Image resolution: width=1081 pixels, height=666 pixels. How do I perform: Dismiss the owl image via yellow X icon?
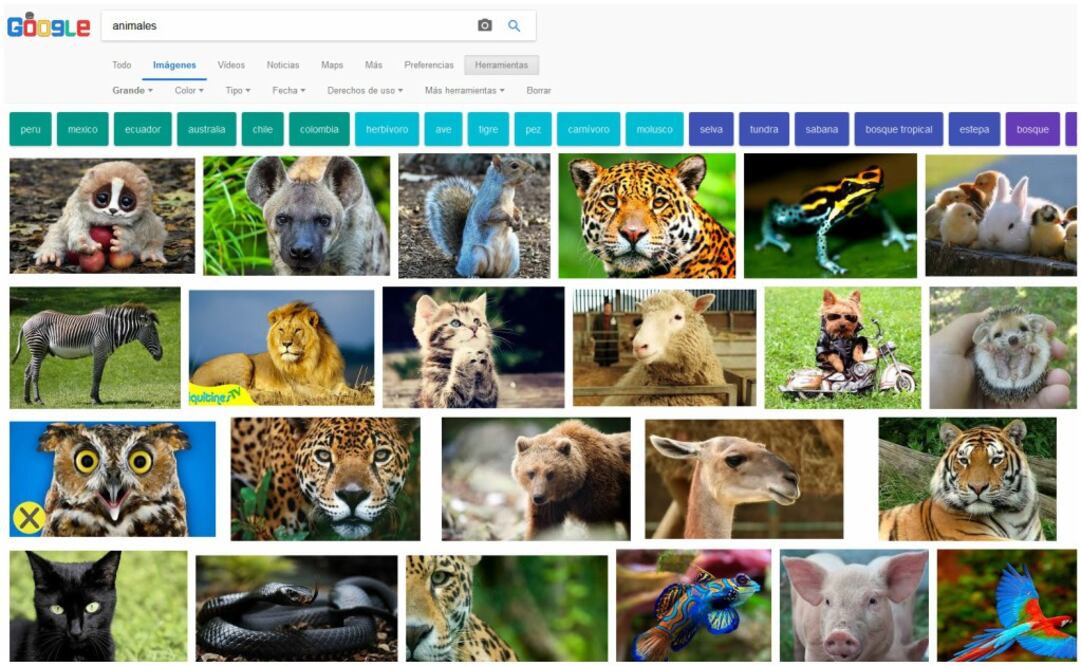click(x=27, y=516)
